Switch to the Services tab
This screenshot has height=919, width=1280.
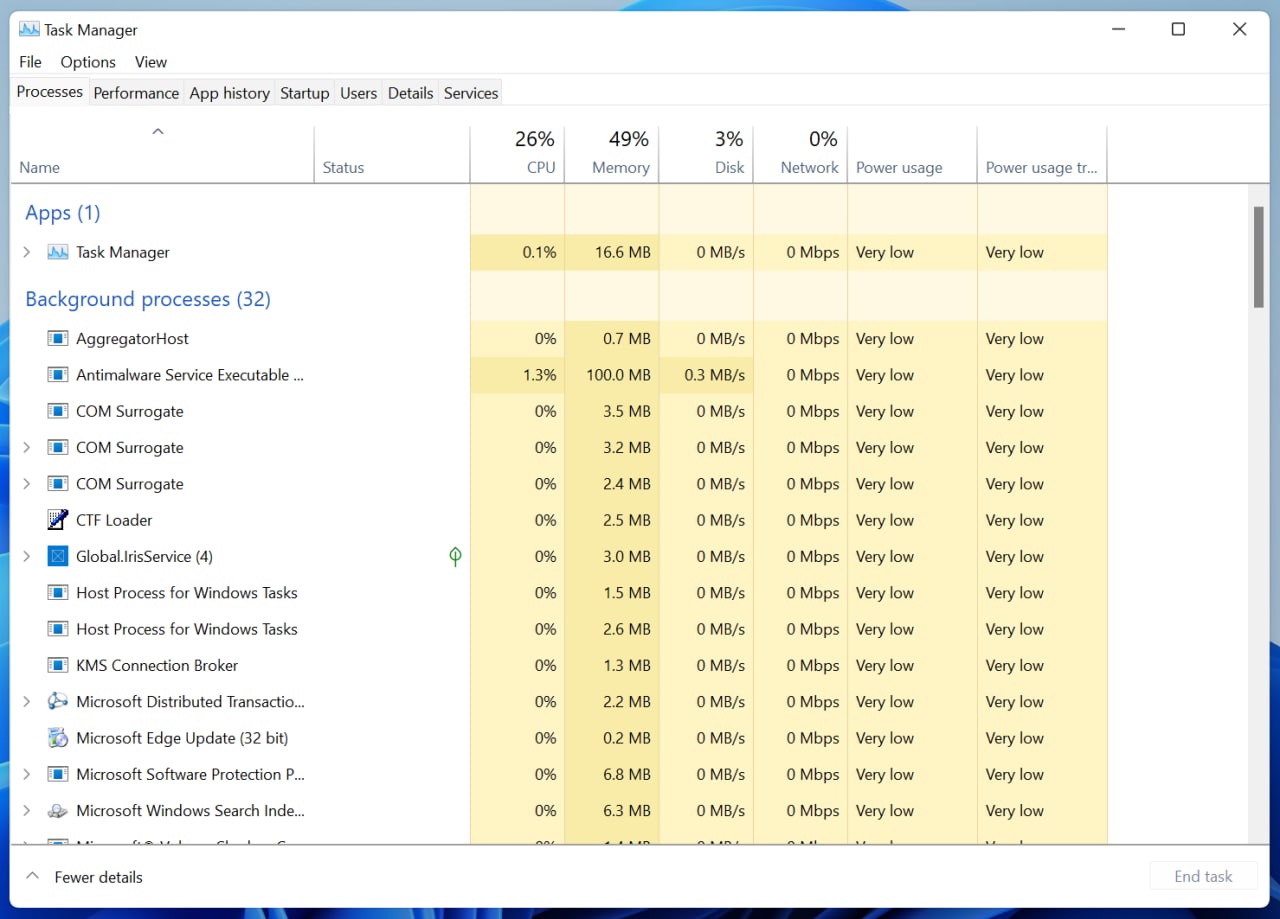[471, 93]
